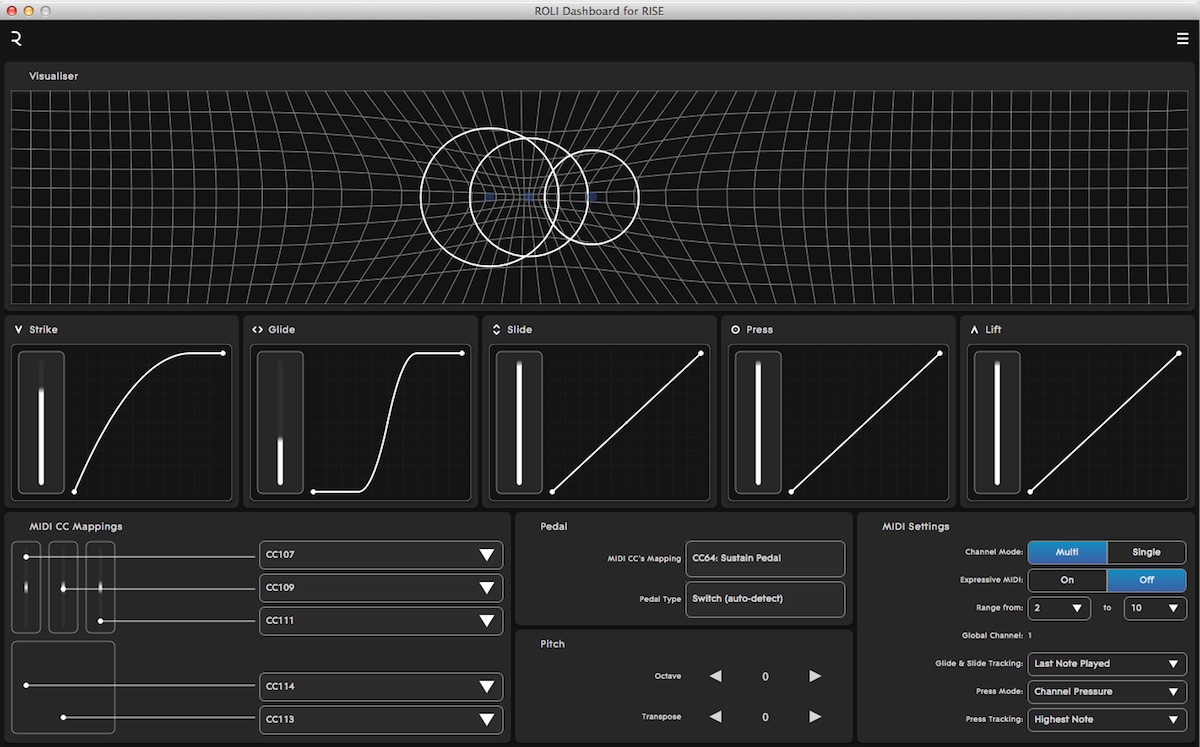The width and height of the screenshot is (1200, 747).
Task: Open the CC107 mapping dropdown
Action: coord(381,555)
